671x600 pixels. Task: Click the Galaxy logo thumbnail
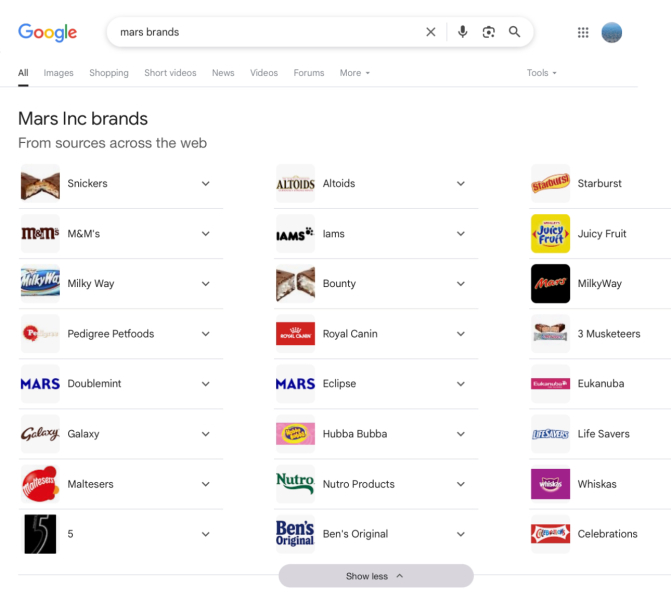pyautogui.click(x=40, y=434)
